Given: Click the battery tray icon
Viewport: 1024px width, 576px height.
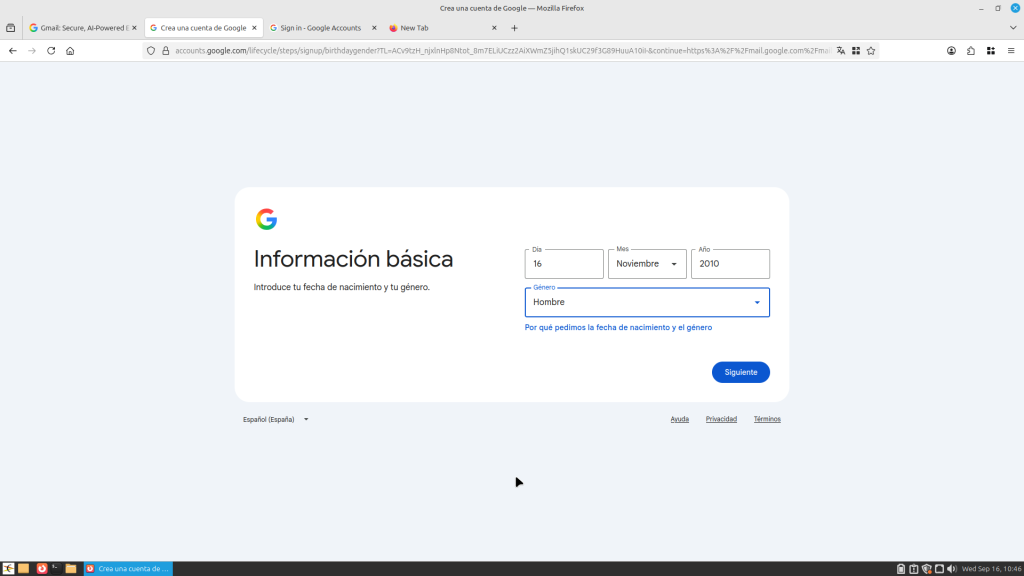Looking at the screenshot, I should pyautogui.click(x=901, y=569).
